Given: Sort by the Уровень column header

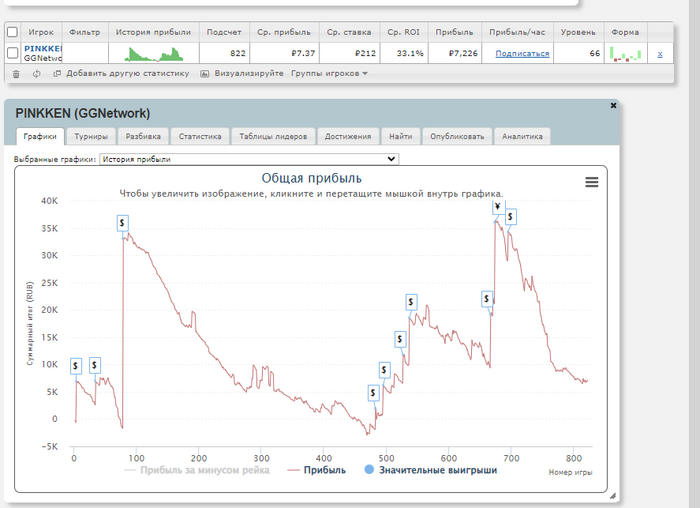Looking at the screenshot, I should click(578, 32).
